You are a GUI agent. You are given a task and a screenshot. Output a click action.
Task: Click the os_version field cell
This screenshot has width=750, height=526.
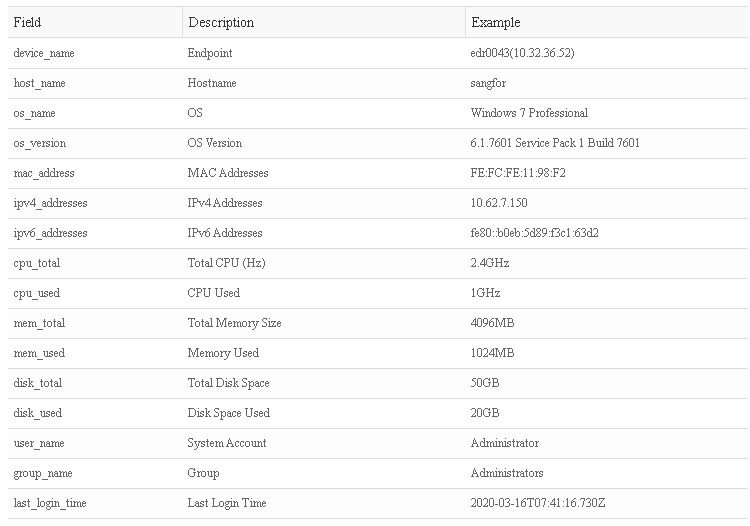pyautogui.click(x=40, y=143)
